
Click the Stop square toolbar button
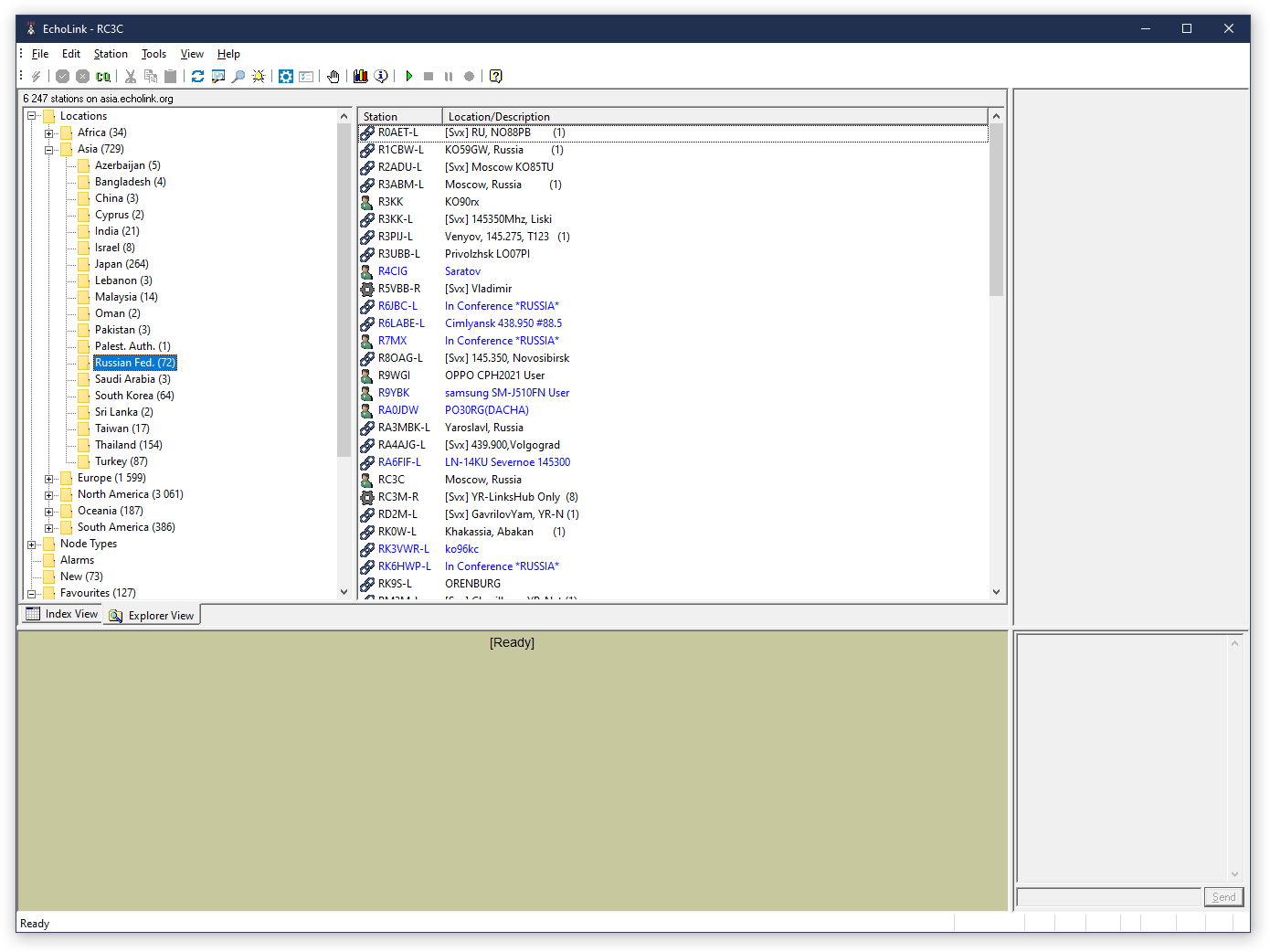coord(429,77)
